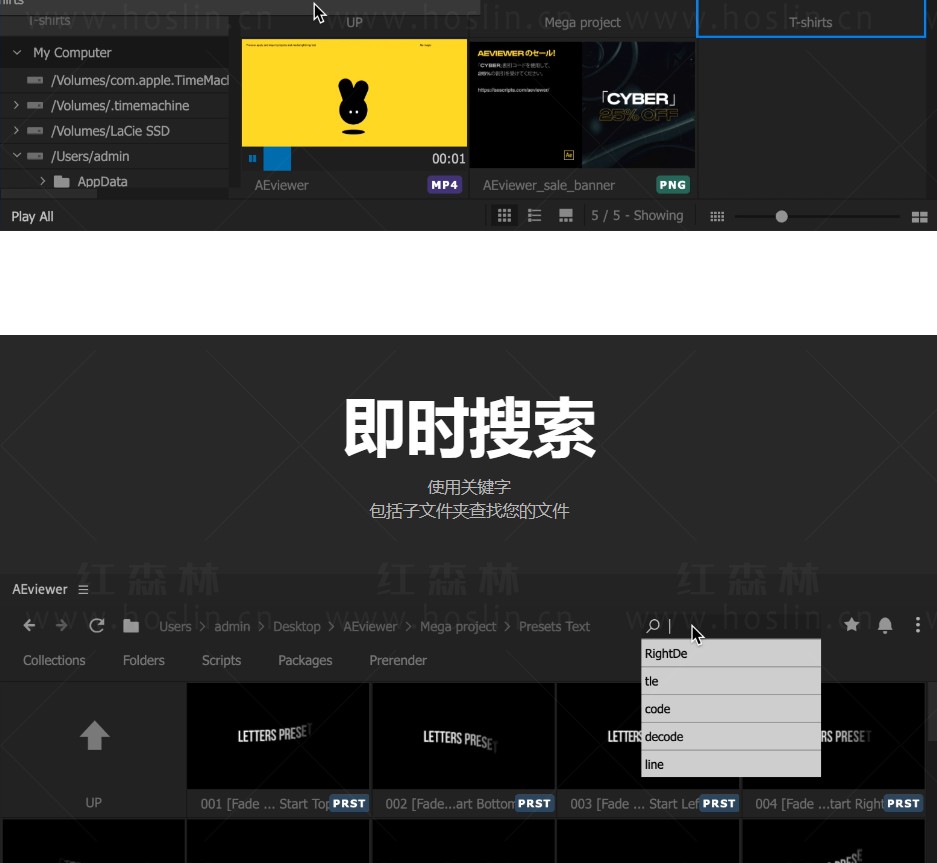Open favorites with the star icon

tap(852, 625)
